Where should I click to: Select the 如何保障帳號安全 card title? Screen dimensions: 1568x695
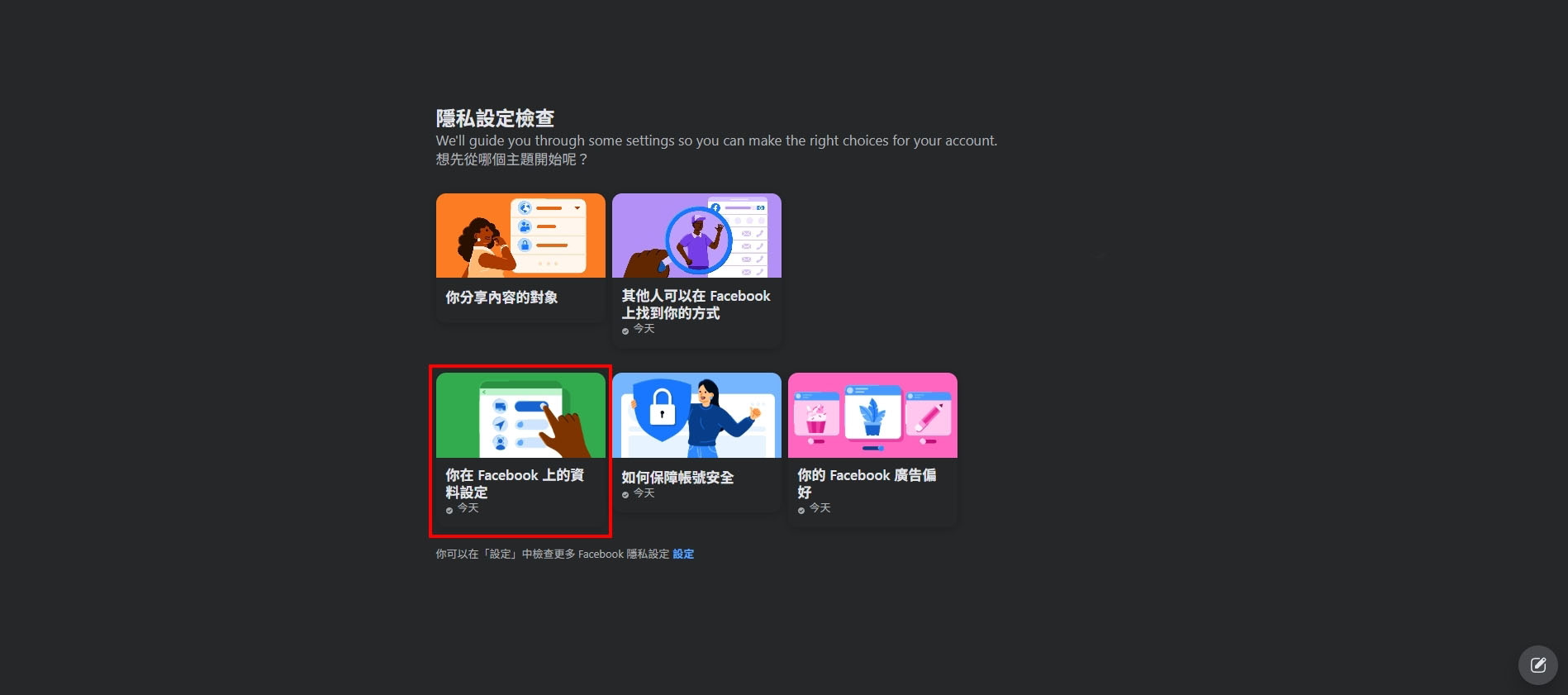pos(677,477)
